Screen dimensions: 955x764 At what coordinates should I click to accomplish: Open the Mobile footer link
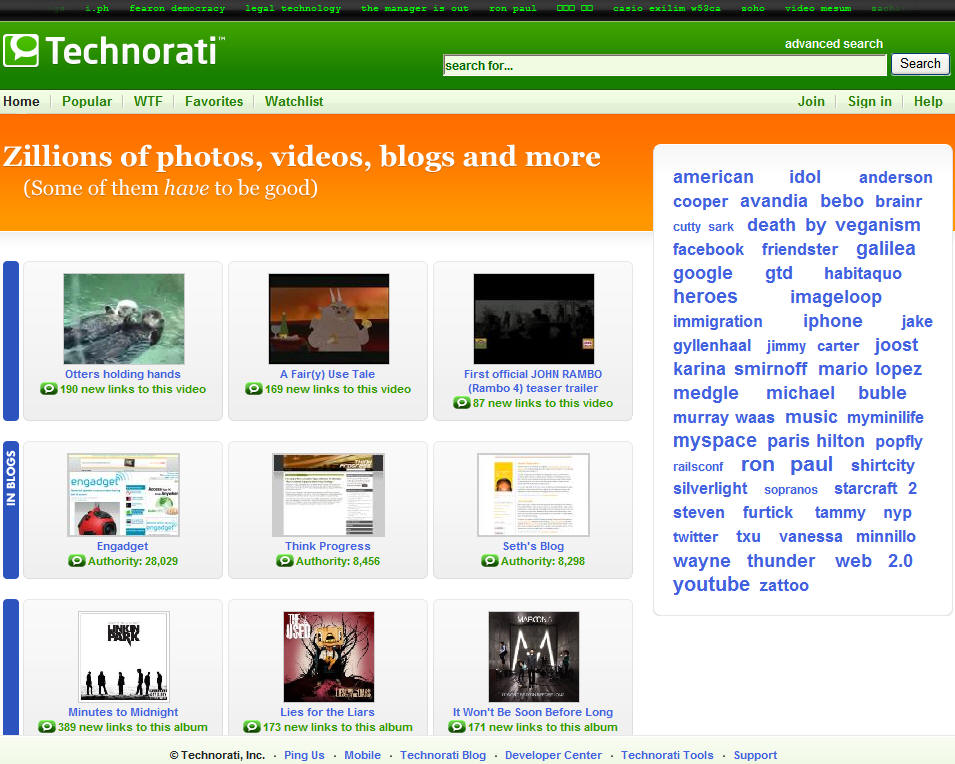point(362,755)
